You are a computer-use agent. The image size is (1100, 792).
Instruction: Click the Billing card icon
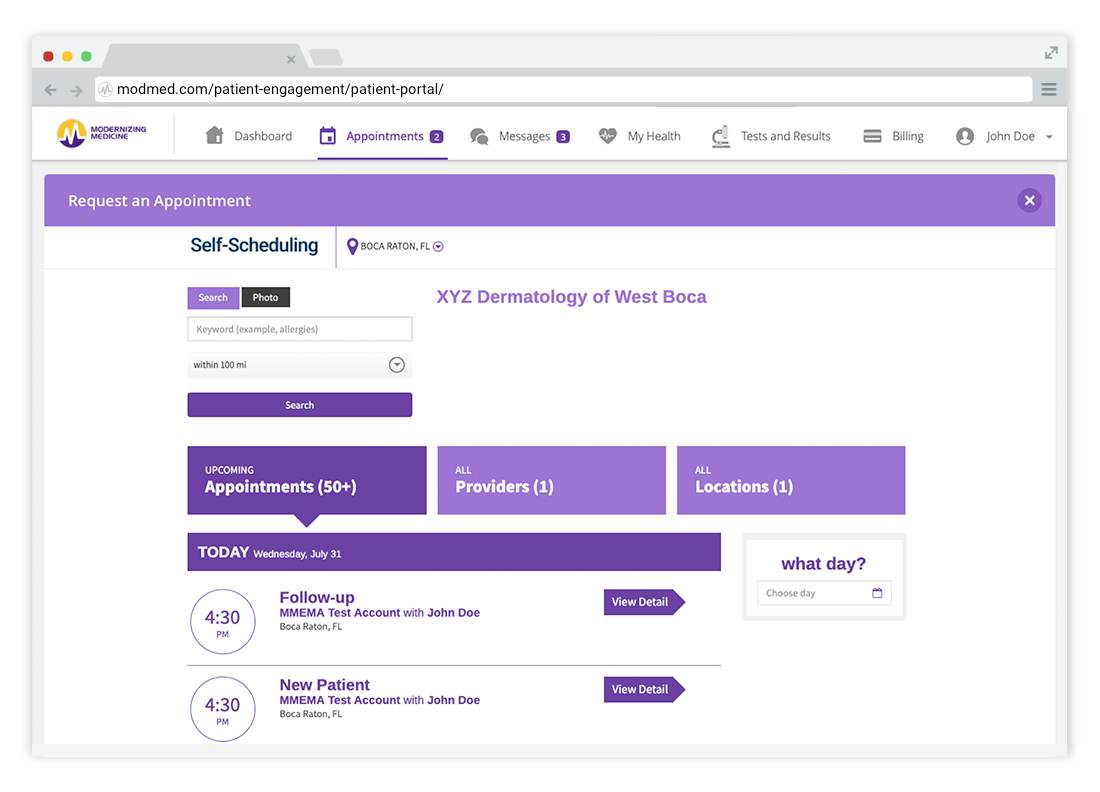[872, 137]
